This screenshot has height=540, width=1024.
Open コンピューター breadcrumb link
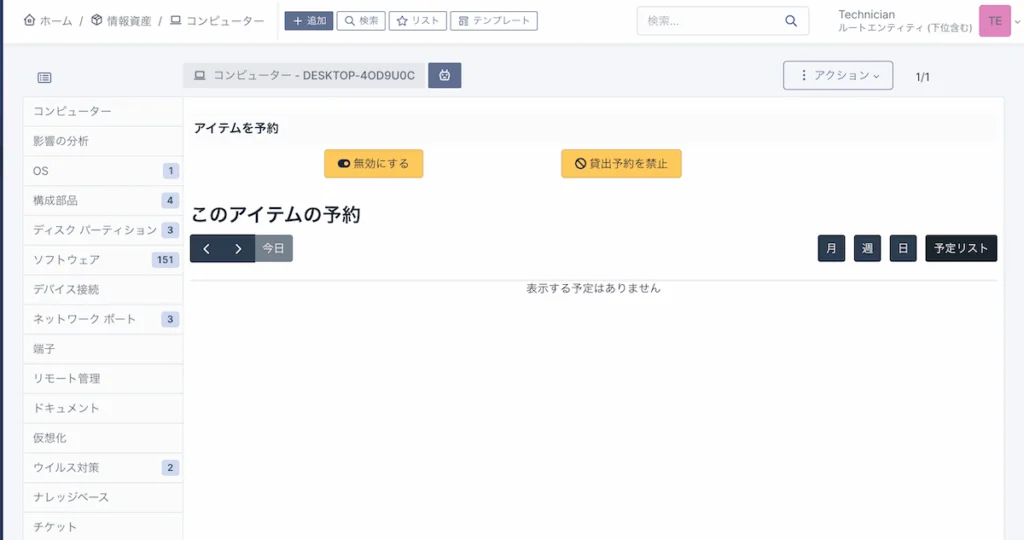coord(225,21)
